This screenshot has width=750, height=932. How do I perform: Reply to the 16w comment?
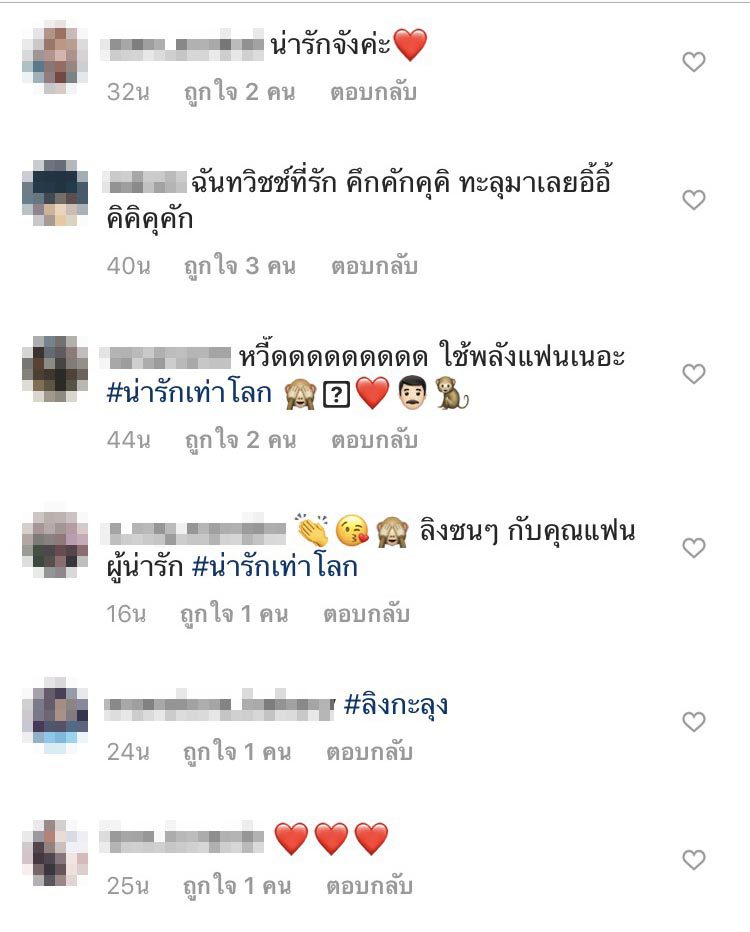click(x=366, y=614)
